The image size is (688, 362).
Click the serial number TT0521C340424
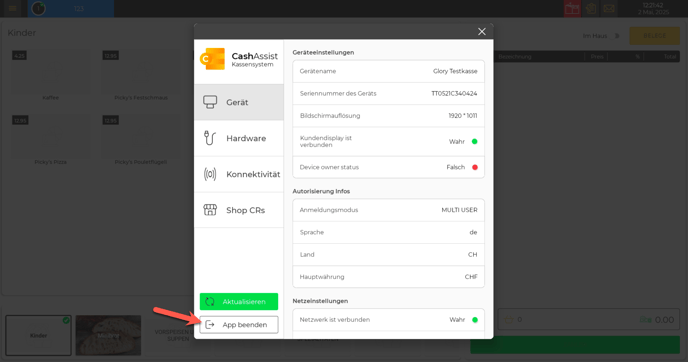pos(454,93)
